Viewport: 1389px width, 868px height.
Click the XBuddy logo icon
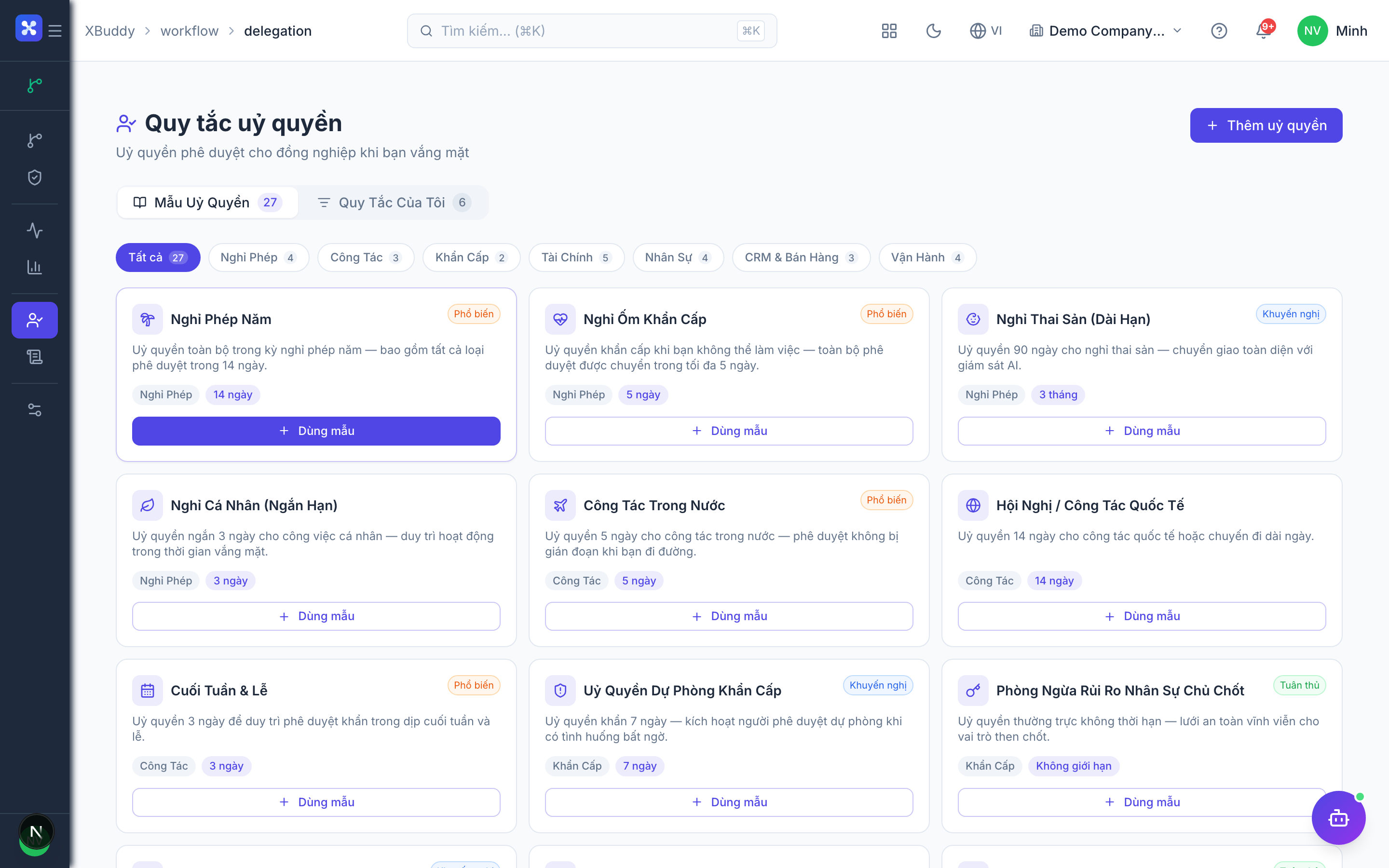(x=29, y=29)
